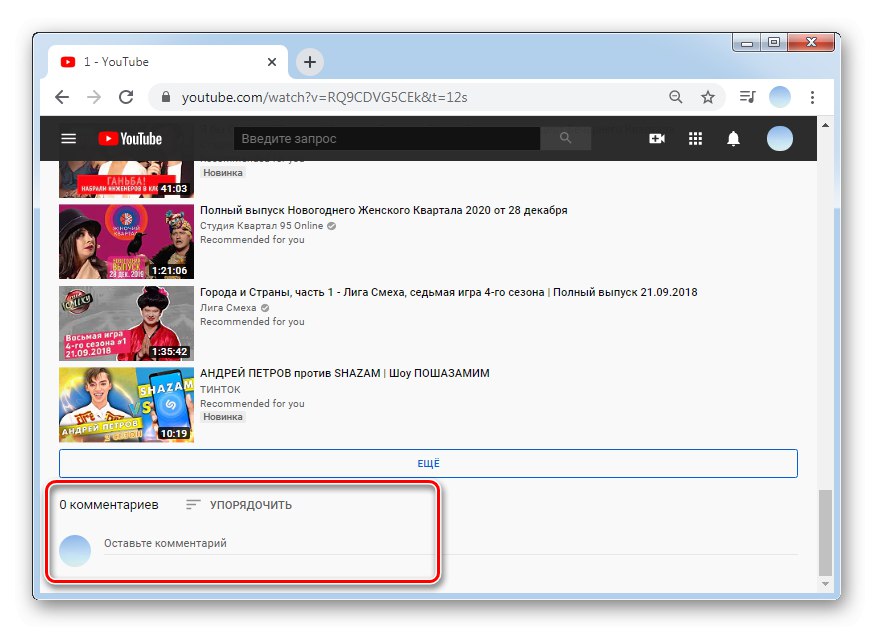The image size is (874, 633).
Task: Click the browser forward arrow
Action: [94, 97]
